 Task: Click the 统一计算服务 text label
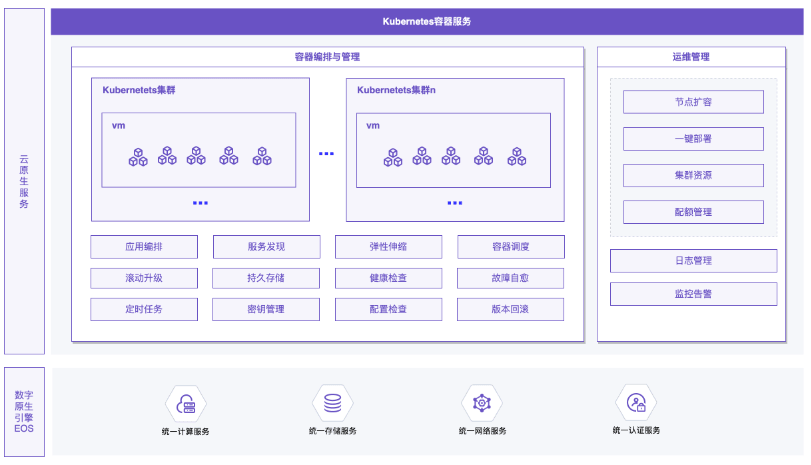[186, 431]
